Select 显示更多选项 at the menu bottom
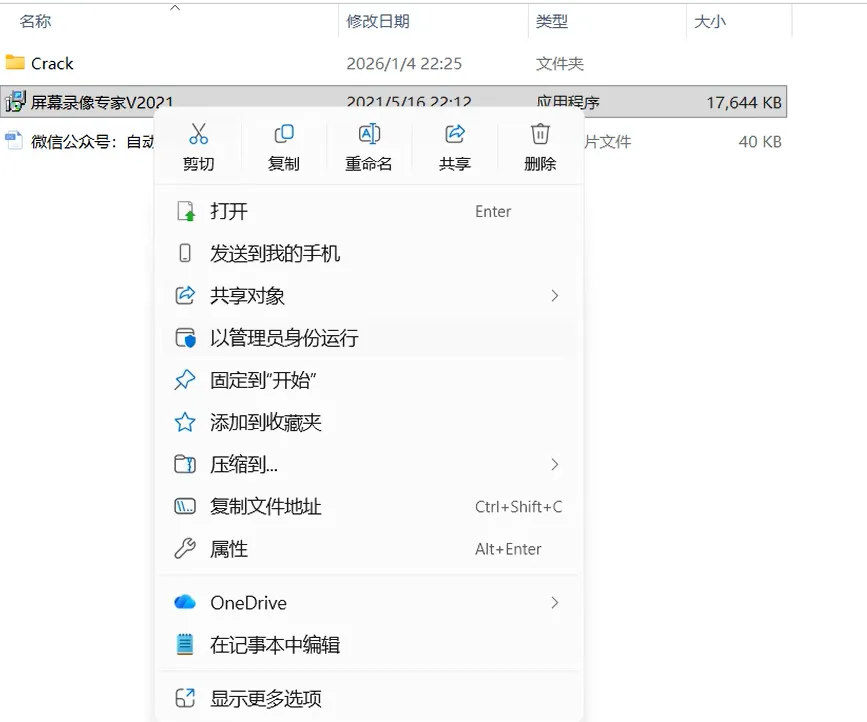 coord(369,698)
